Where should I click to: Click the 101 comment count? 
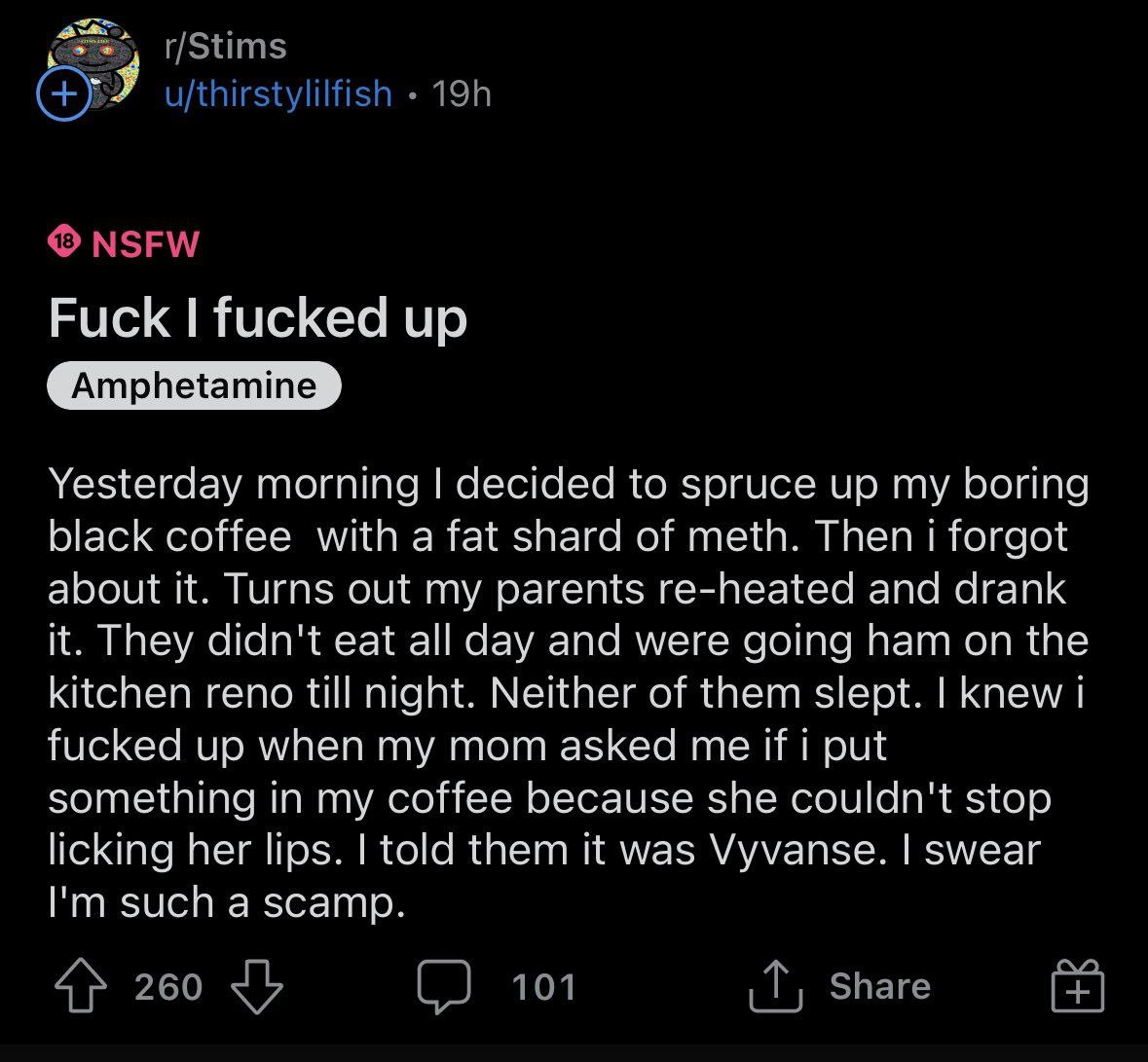[x=543, y=987]
